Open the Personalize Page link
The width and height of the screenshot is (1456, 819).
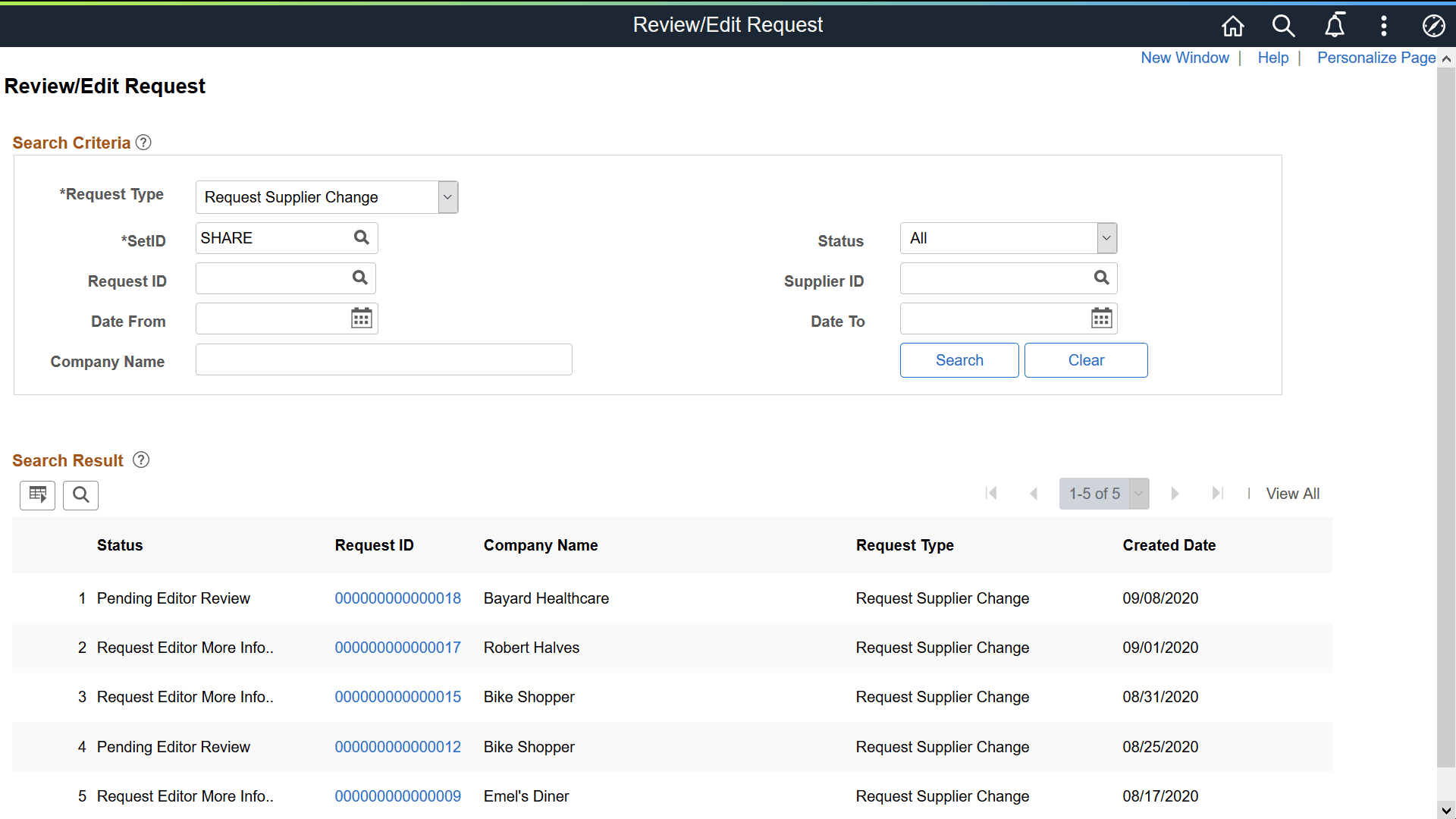[x=1376, y=58]
